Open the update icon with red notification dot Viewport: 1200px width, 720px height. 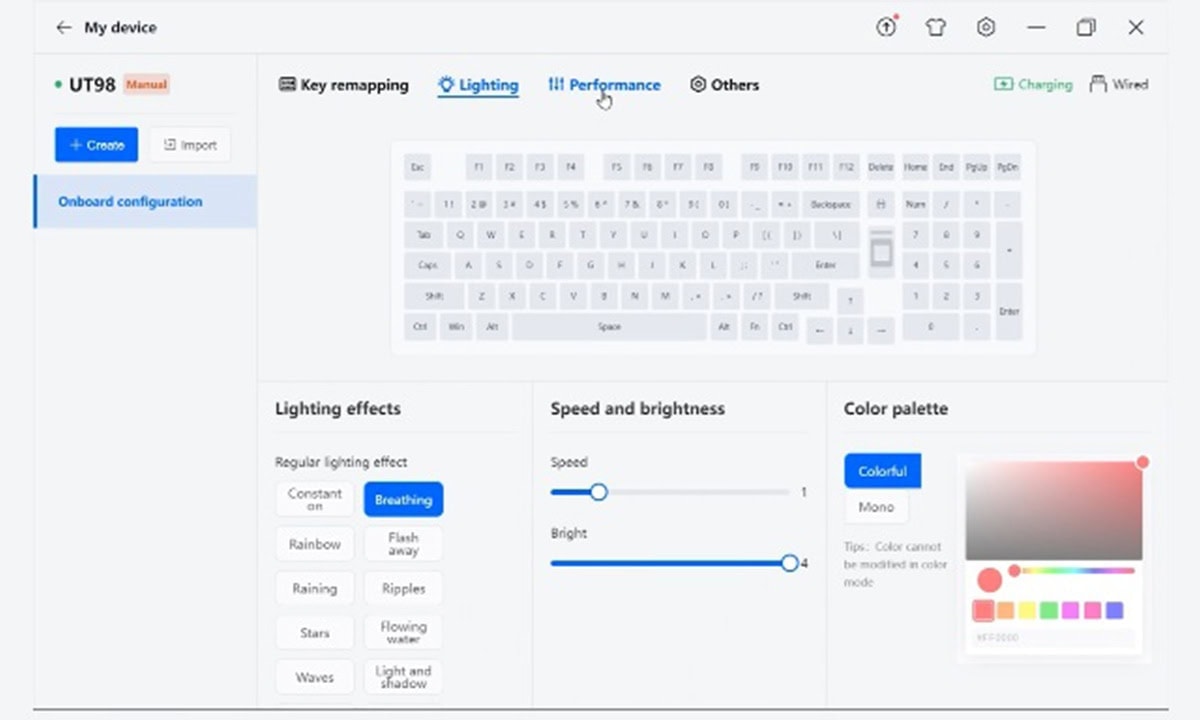pyautogui.click(x=886, y=28)
